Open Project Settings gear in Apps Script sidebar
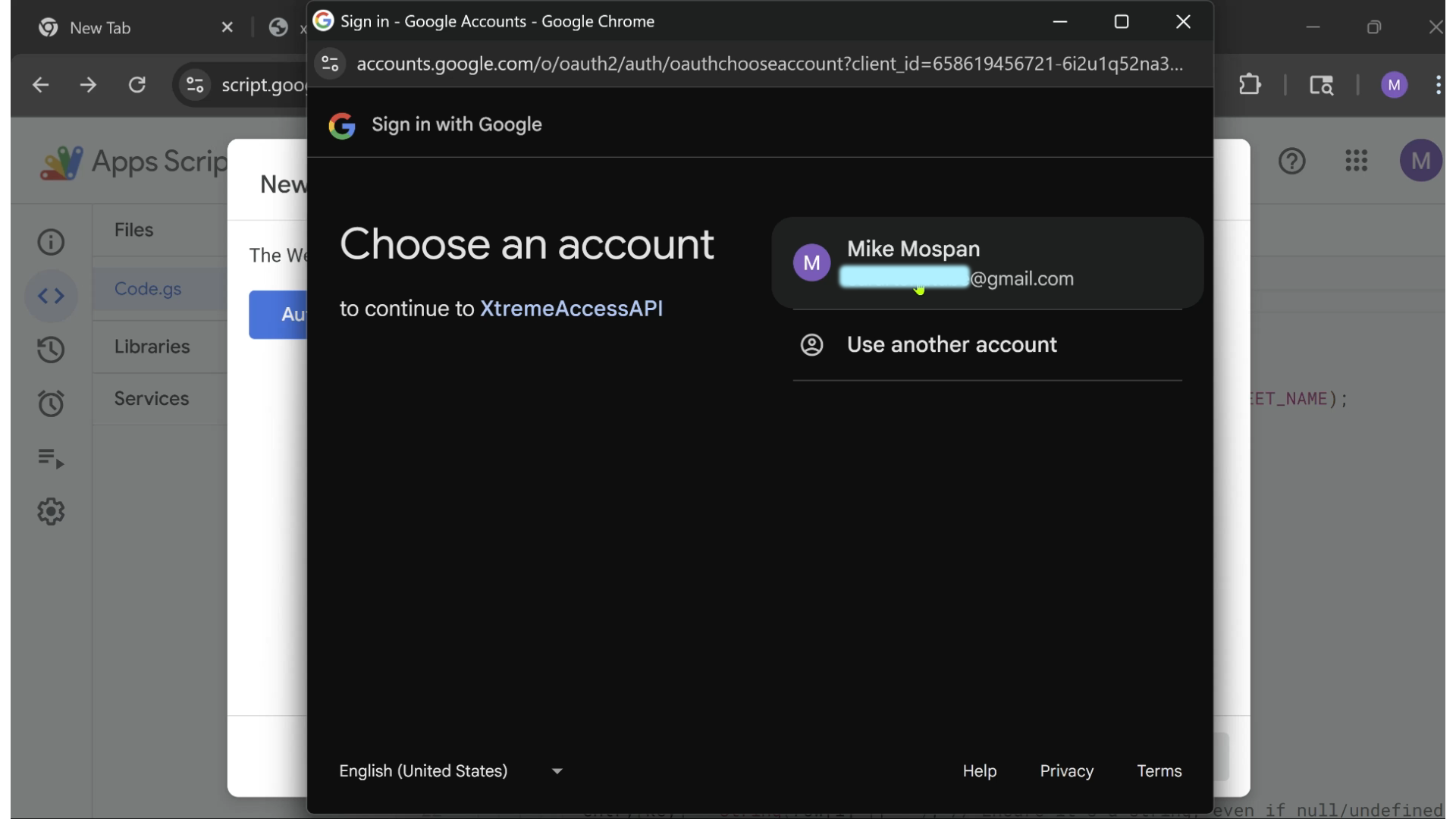This screenshot has width=1456, height=819. [51, 512]
